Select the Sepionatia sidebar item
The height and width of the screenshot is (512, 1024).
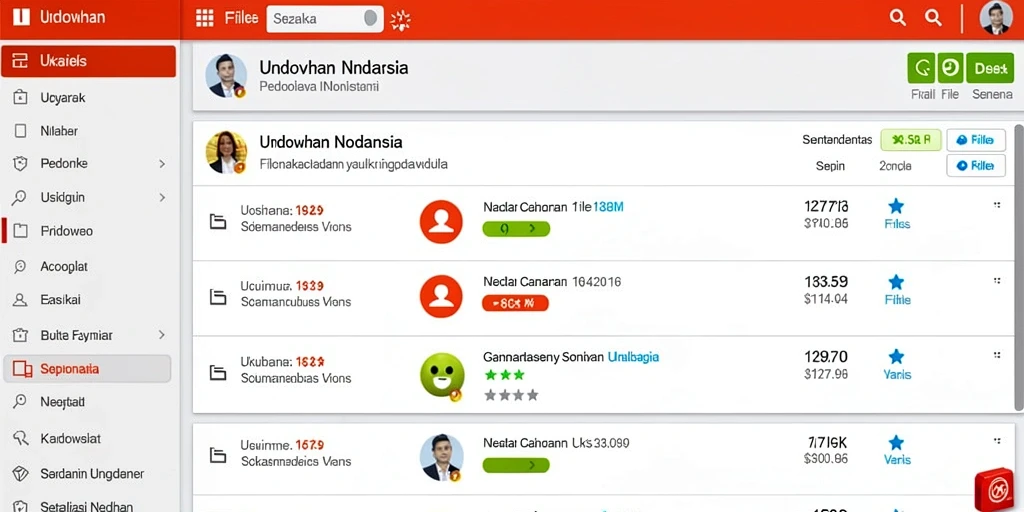pos(88,369)
